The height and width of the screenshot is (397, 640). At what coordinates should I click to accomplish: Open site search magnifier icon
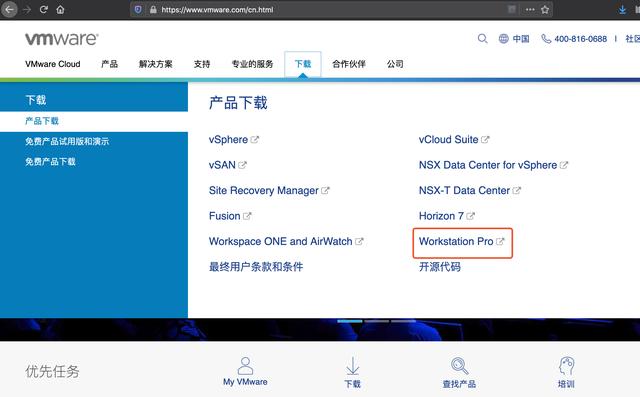(482, 39)
